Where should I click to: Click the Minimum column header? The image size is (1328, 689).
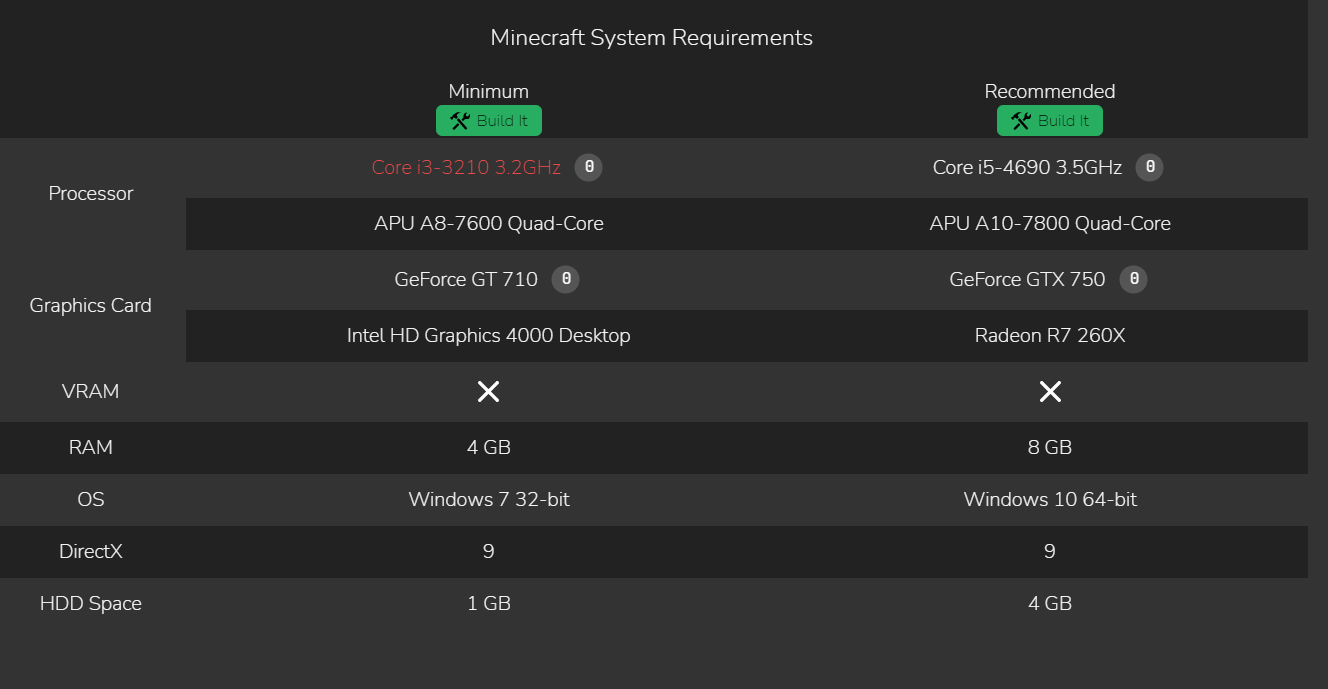point(489,91)
